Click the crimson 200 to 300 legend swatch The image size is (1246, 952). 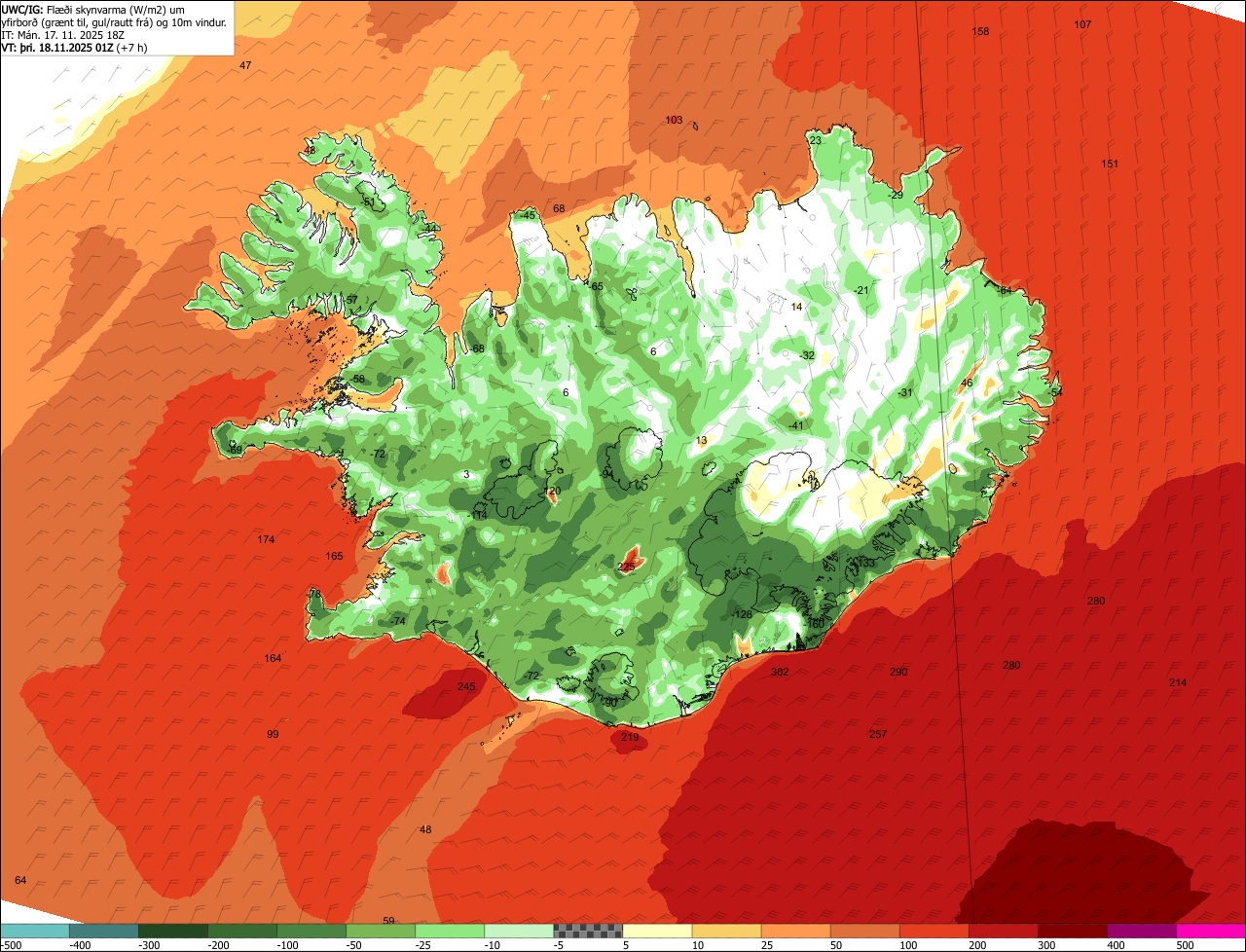tap(1004, 931)
